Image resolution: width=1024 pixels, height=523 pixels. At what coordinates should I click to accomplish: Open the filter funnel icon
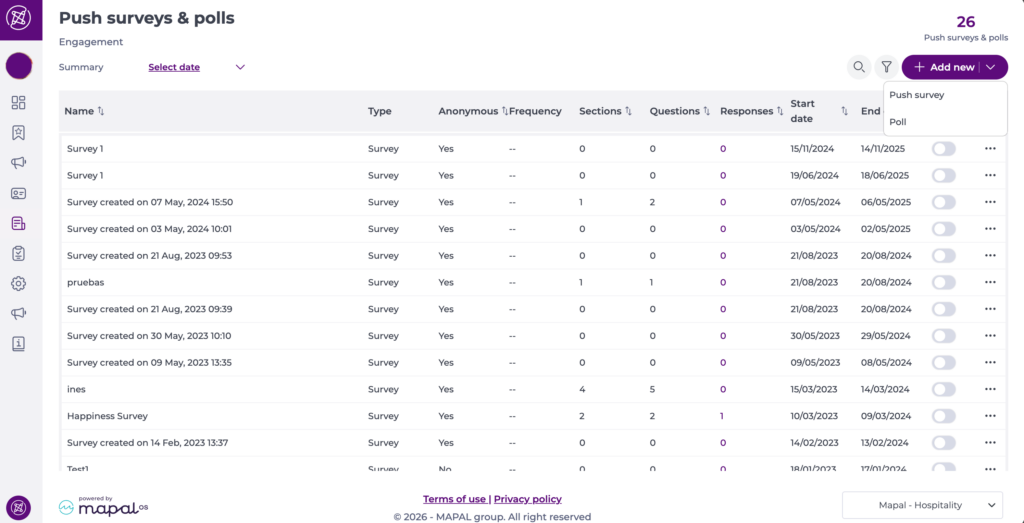(886, 67)
